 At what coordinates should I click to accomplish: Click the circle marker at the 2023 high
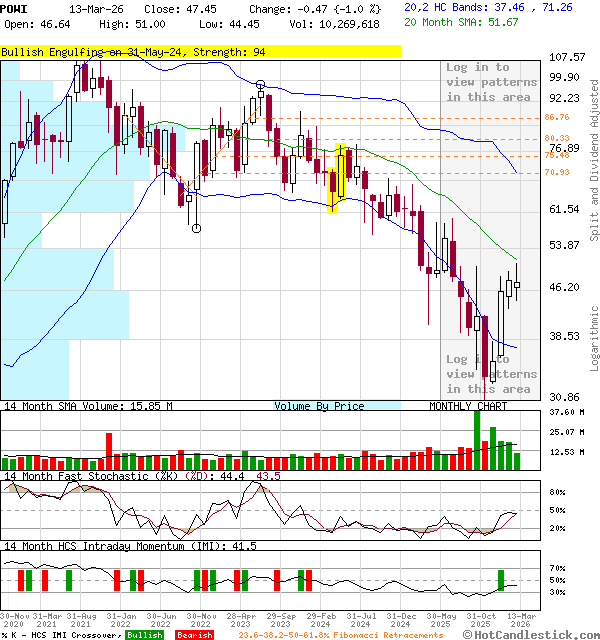[261, 85]
